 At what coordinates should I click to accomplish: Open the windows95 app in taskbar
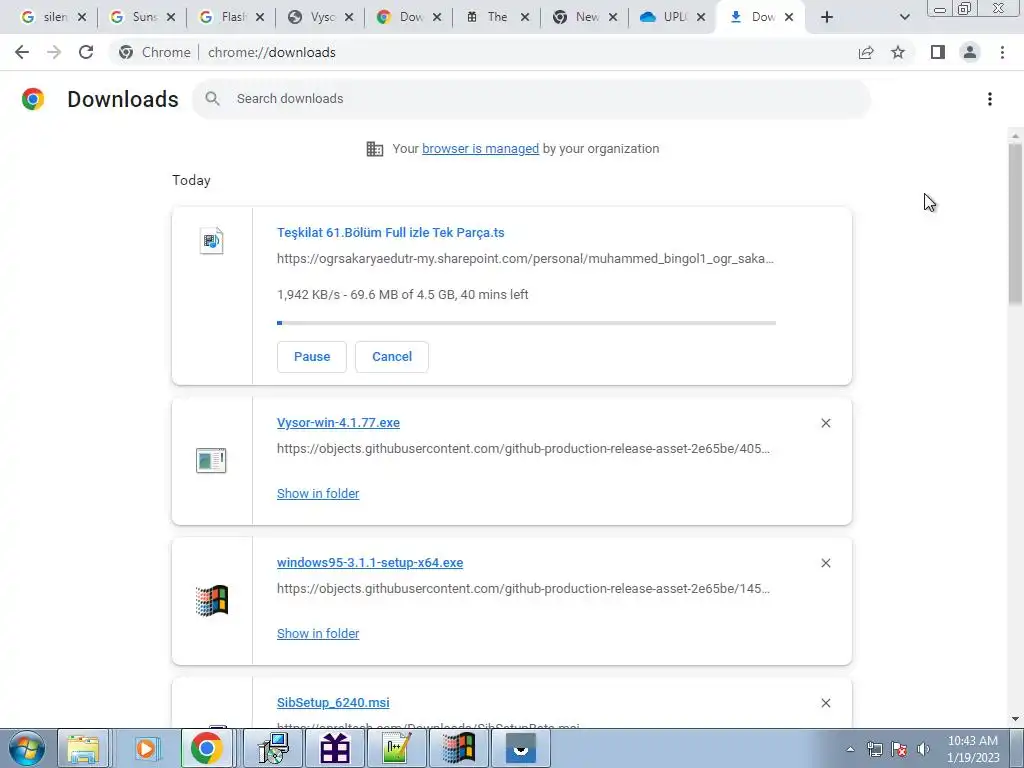[x=458, y=748]
